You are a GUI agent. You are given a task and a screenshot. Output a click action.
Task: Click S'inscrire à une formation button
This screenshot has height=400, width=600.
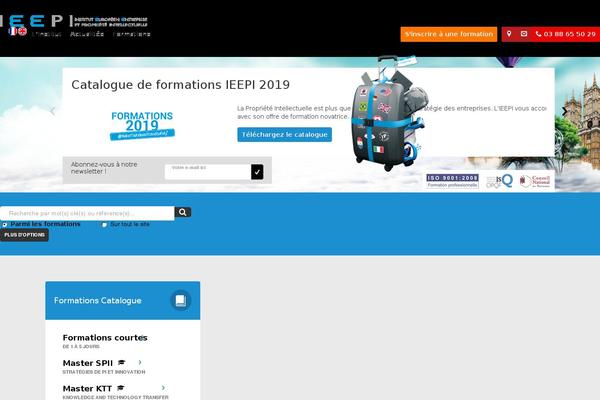(x=448, y=34)
